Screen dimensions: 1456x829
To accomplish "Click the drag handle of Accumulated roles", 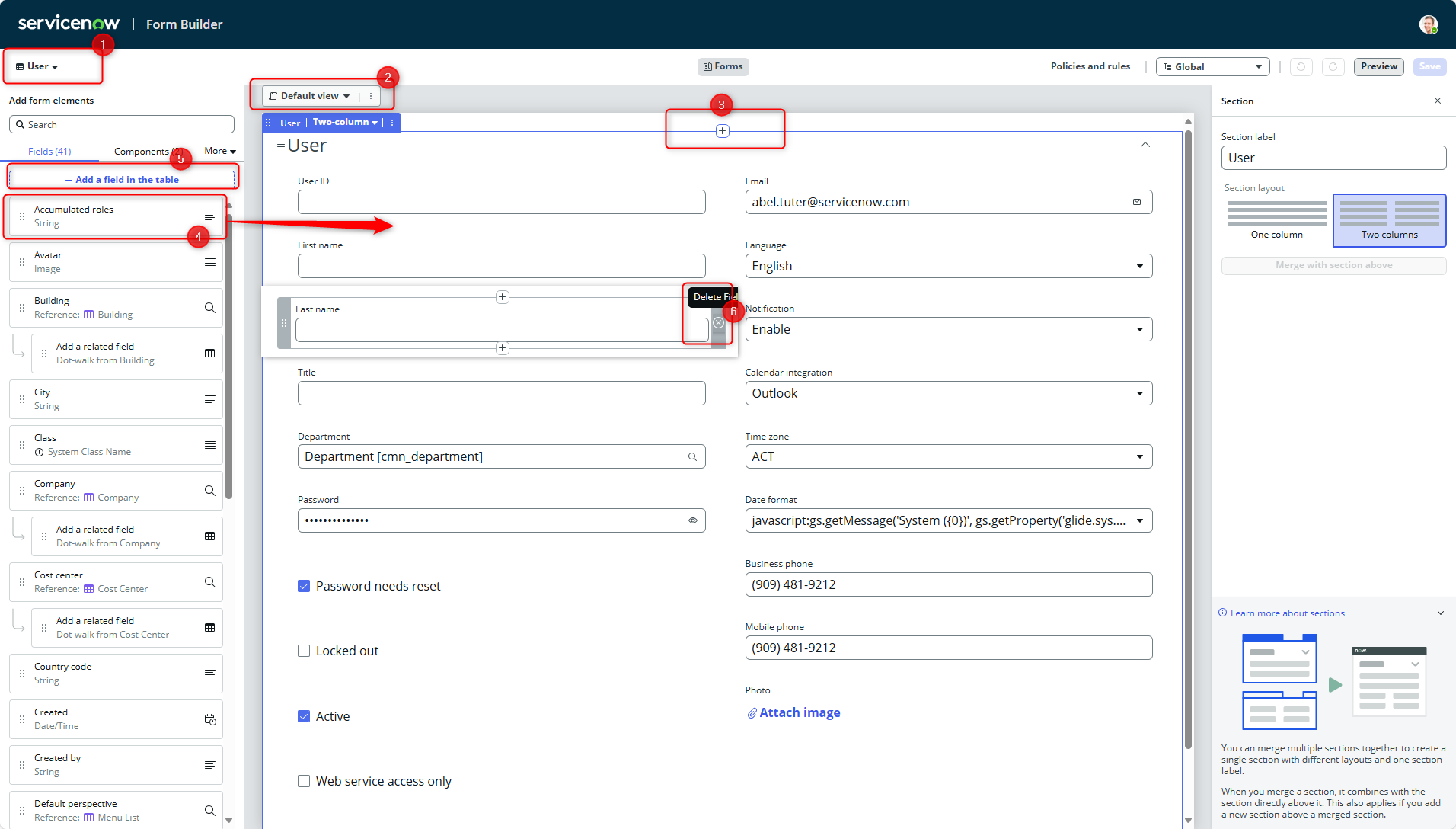I will (22, 216).
